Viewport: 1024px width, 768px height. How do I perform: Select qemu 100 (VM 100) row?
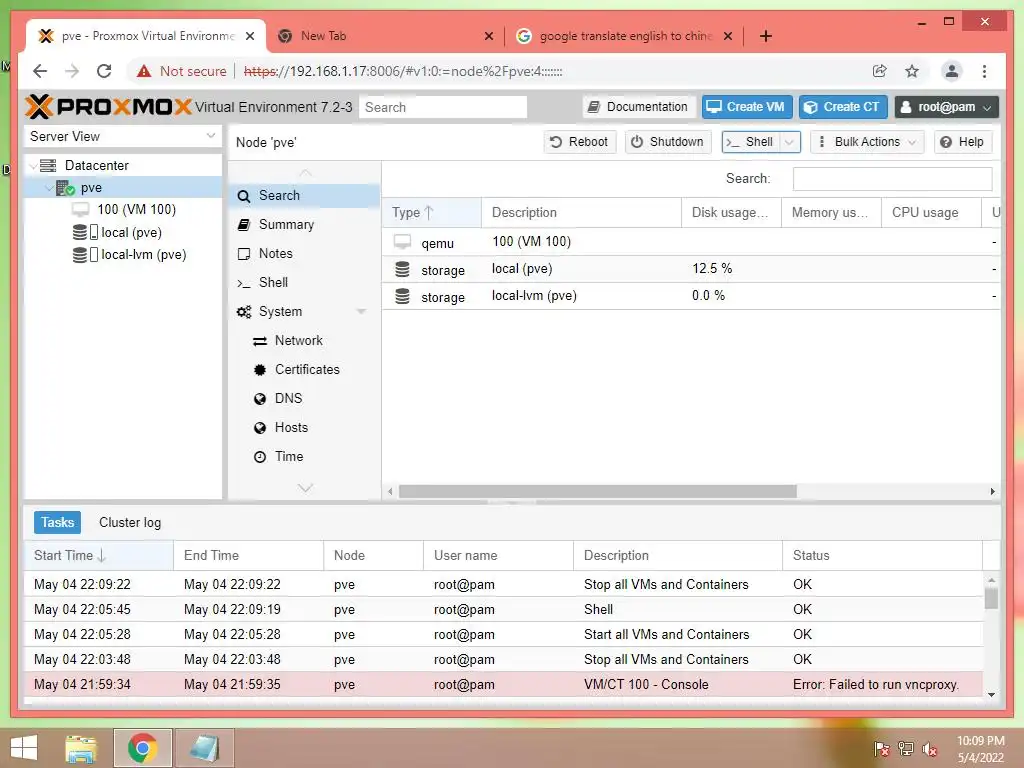point(690,242)
